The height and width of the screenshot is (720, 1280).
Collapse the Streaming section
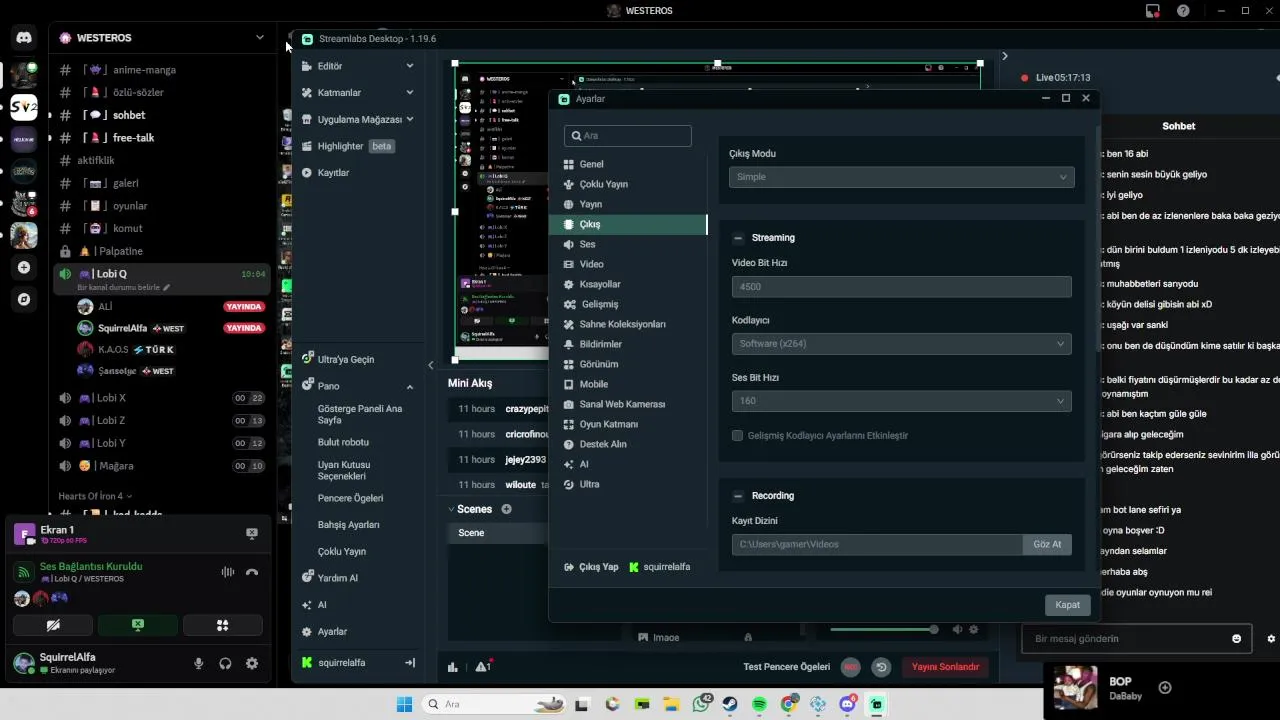tap(738, 238)
